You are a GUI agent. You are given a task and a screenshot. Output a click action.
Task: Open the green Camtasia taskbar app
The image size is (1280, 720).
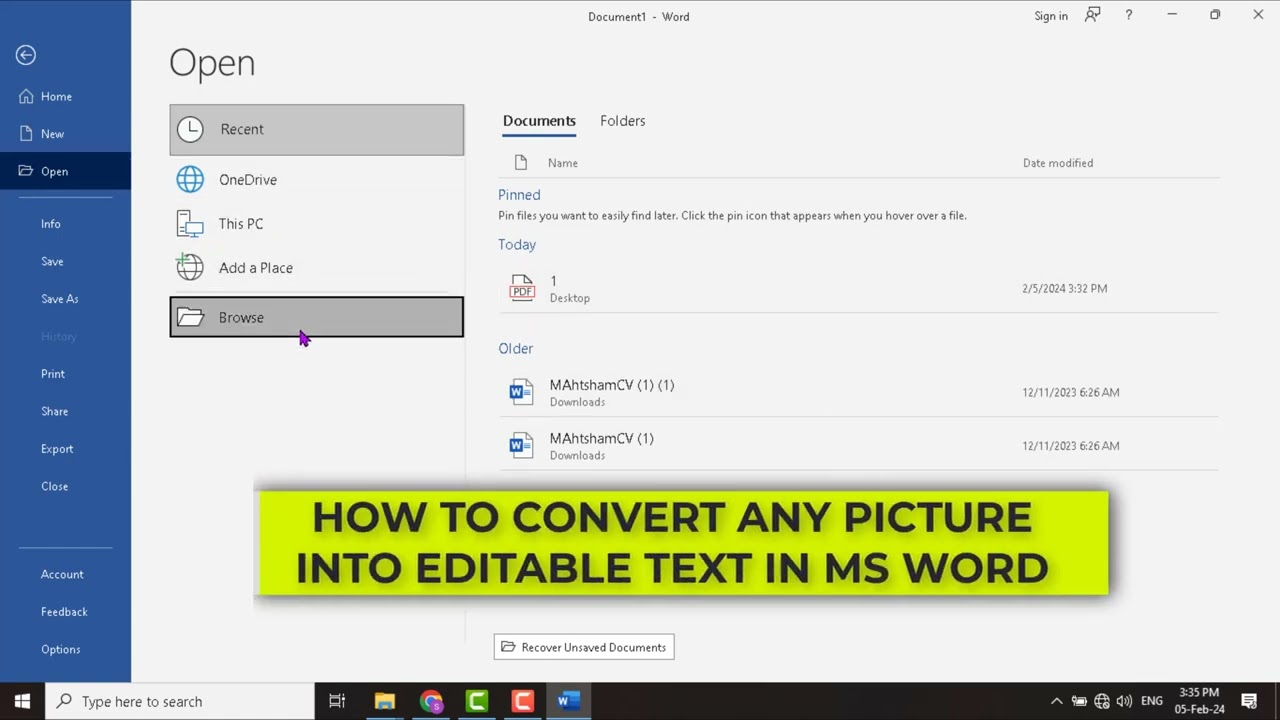477,701
